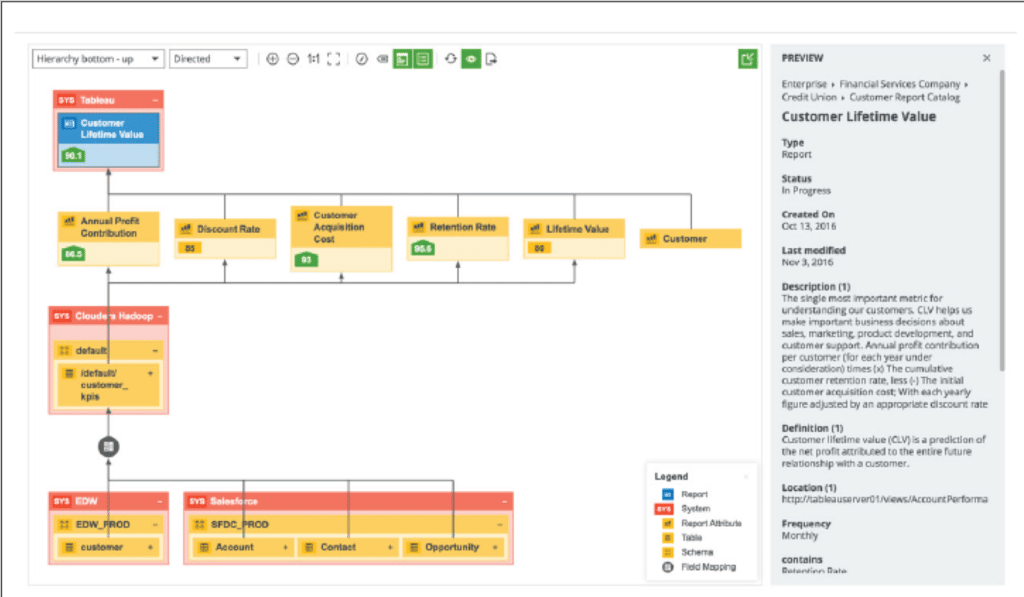1024x597 pixels.
Task: Click the tag label icon in toolbar
Action: coord(382,59)
